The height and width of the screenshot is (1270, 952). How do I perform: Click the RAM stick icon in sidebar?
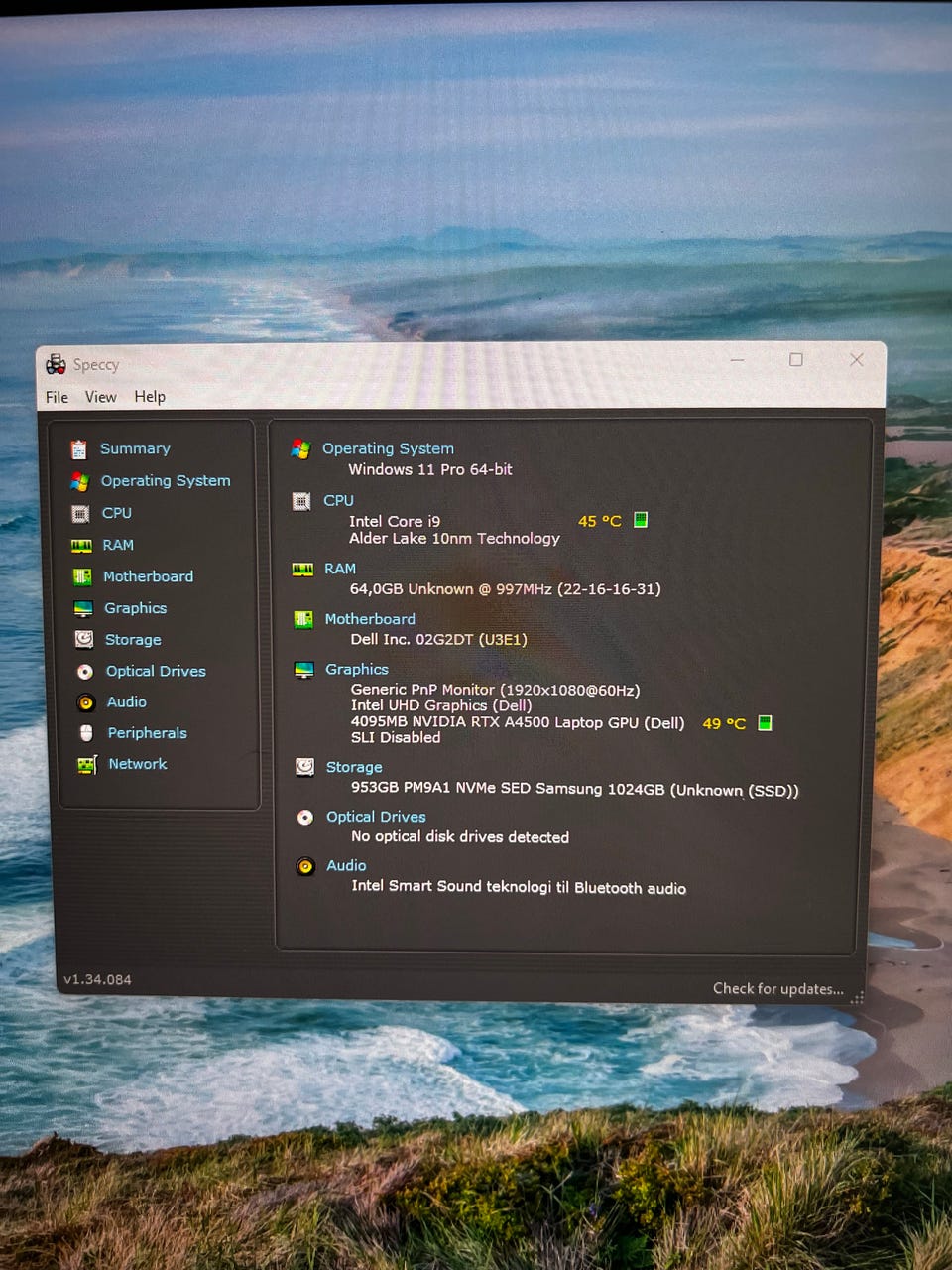(81, 545)
